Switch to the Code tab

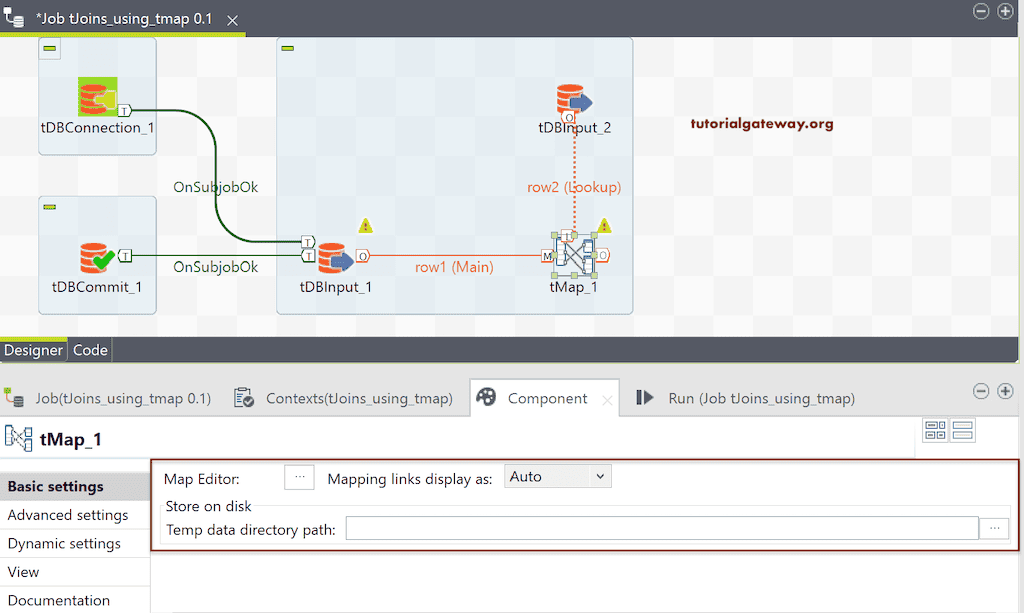89,350
